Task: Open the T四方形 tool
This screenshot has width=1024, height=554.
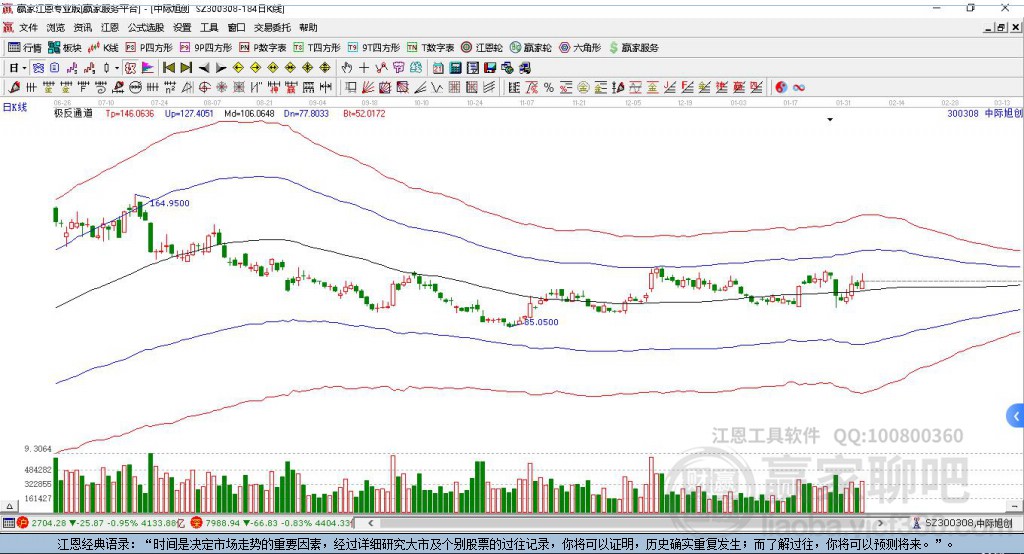Action: tap(317, 48)
